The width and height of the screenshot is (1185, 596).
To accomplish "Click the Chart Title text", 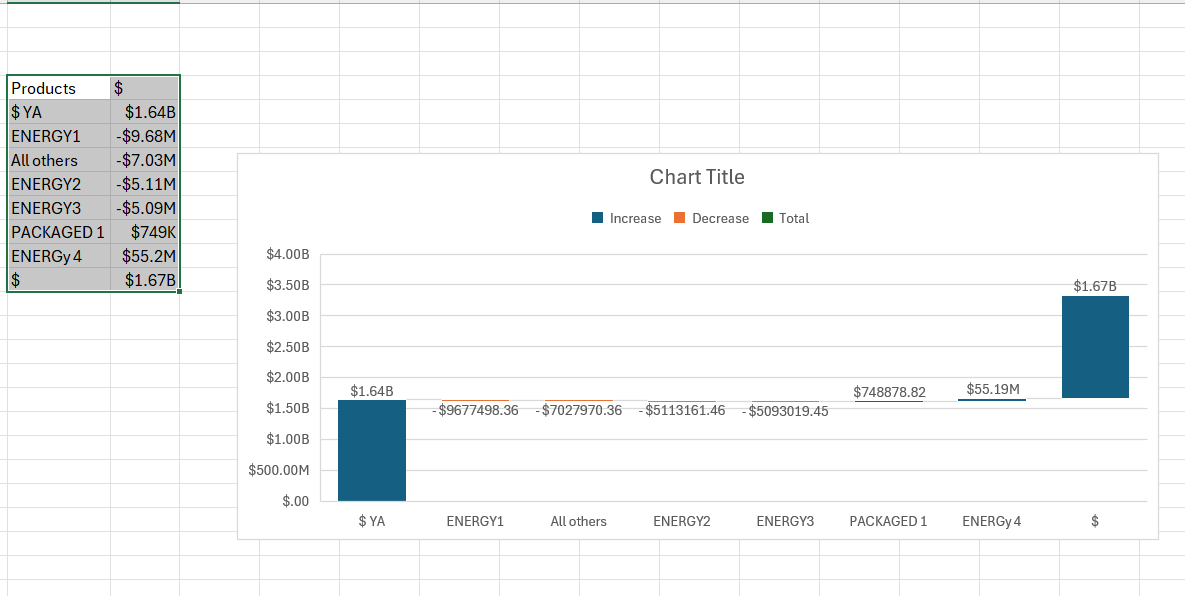I will [x=697, y=177].
